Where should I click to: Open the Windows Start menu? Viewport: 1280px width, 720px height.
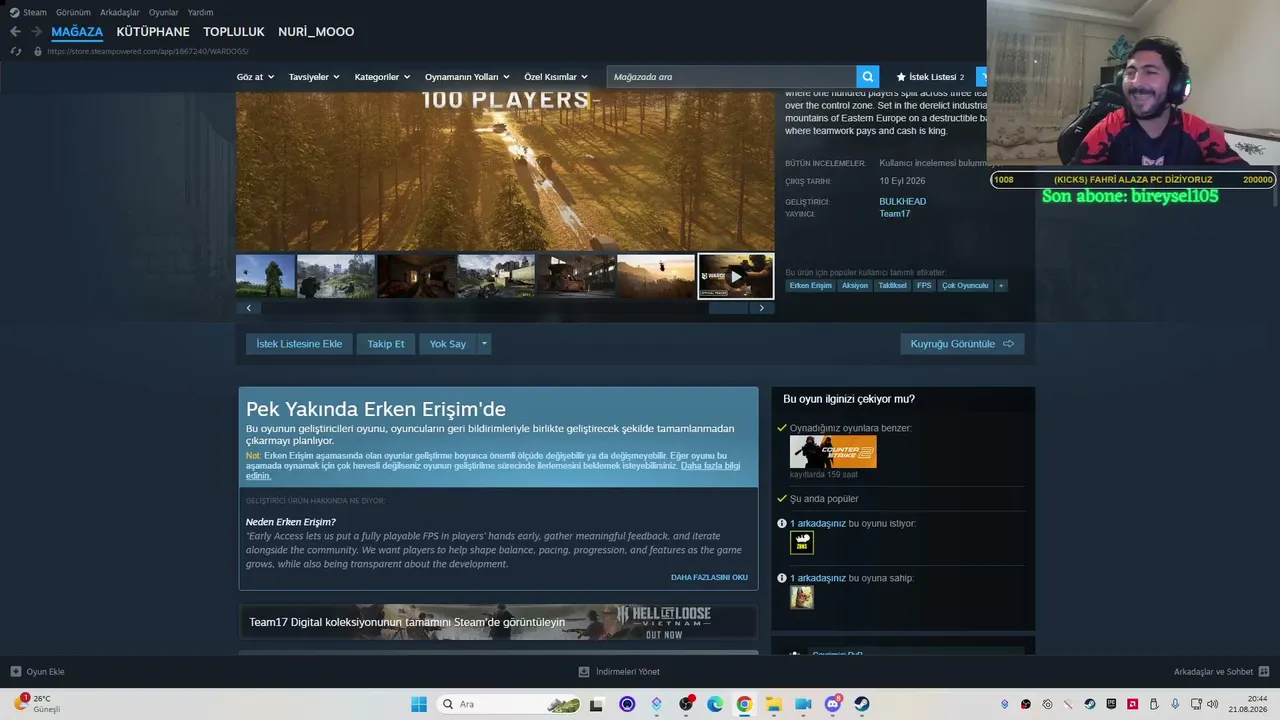tap(419, 704)
